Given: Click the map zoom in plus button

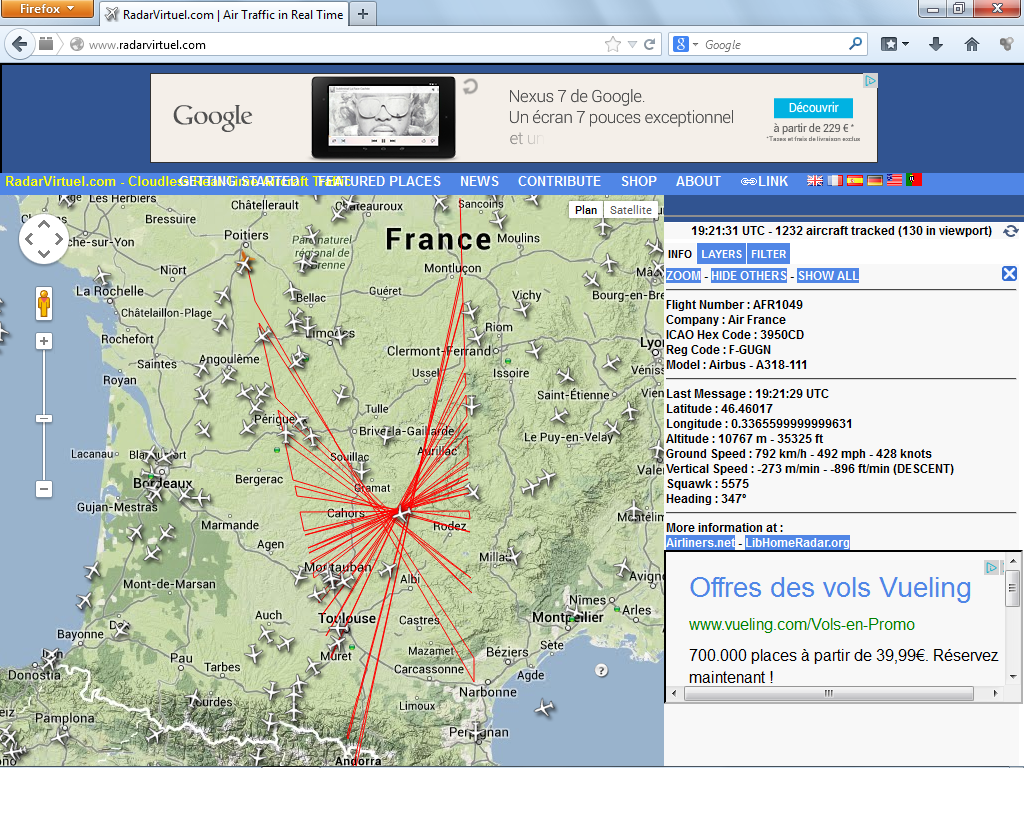Looking at the screenshot, I should [x=44, y=341].
